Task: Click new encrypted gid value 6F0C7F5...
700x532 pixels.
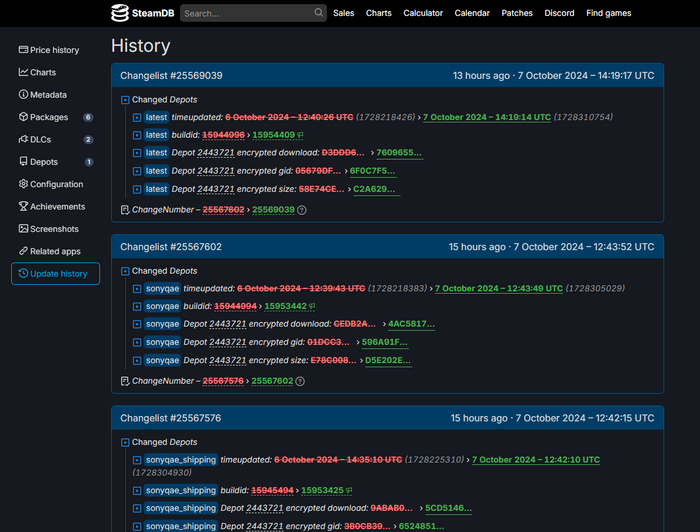Action: (x=372, y=171)
